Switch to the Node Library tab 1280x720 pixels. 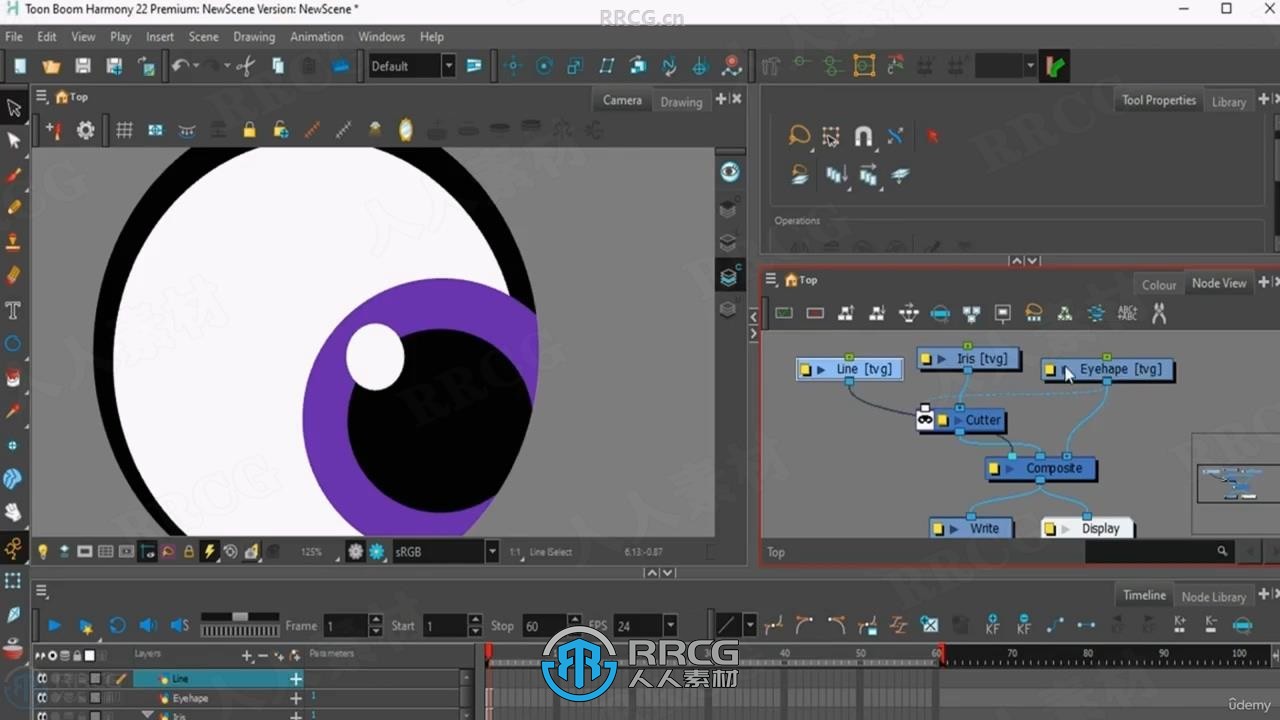[1213, 596]
